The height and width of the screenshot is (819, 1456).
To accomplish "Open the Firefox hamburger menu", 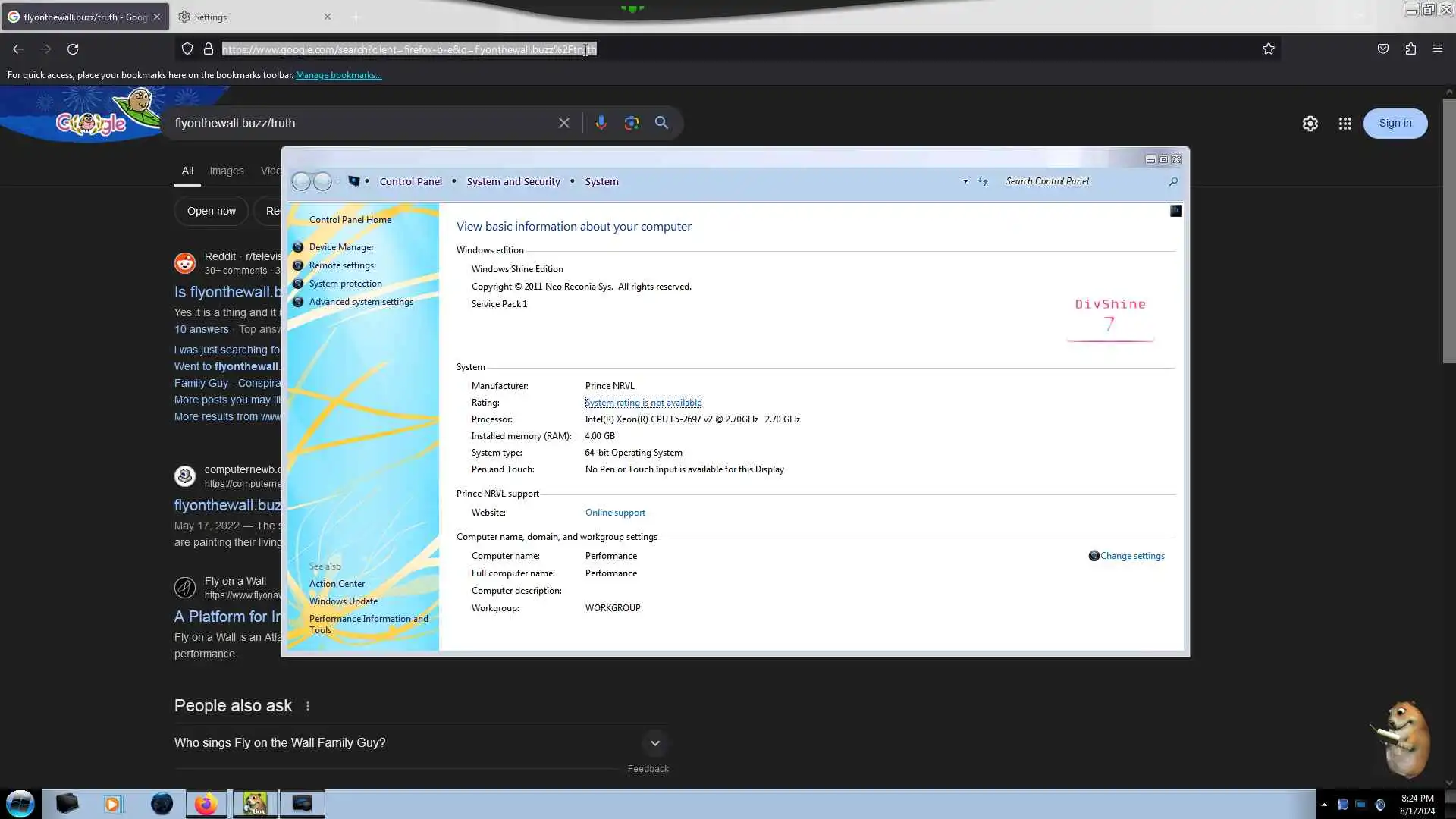I will [1437, 49].
